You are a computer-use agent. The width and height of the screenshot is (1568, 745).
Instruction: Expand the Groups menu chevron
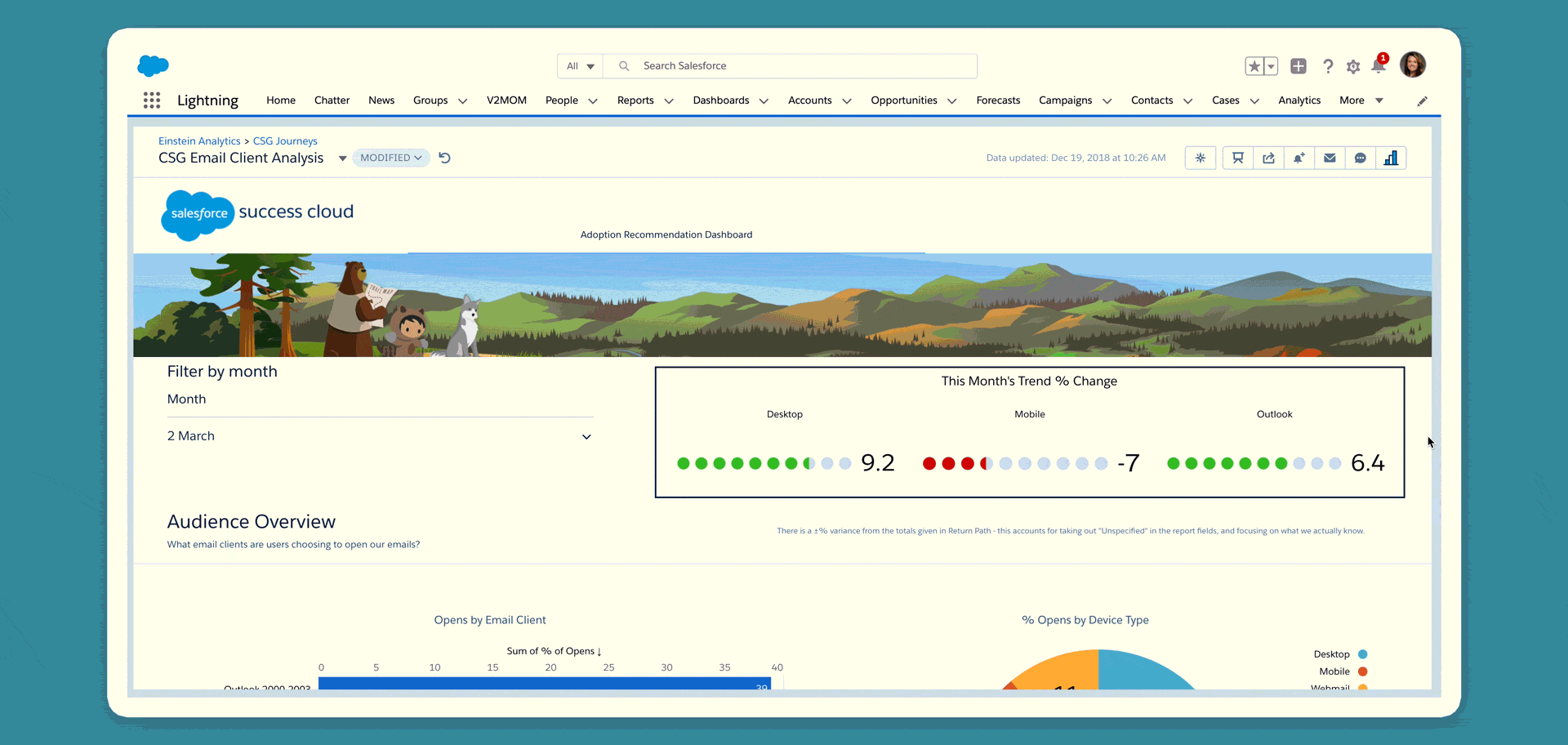(462, 101)
